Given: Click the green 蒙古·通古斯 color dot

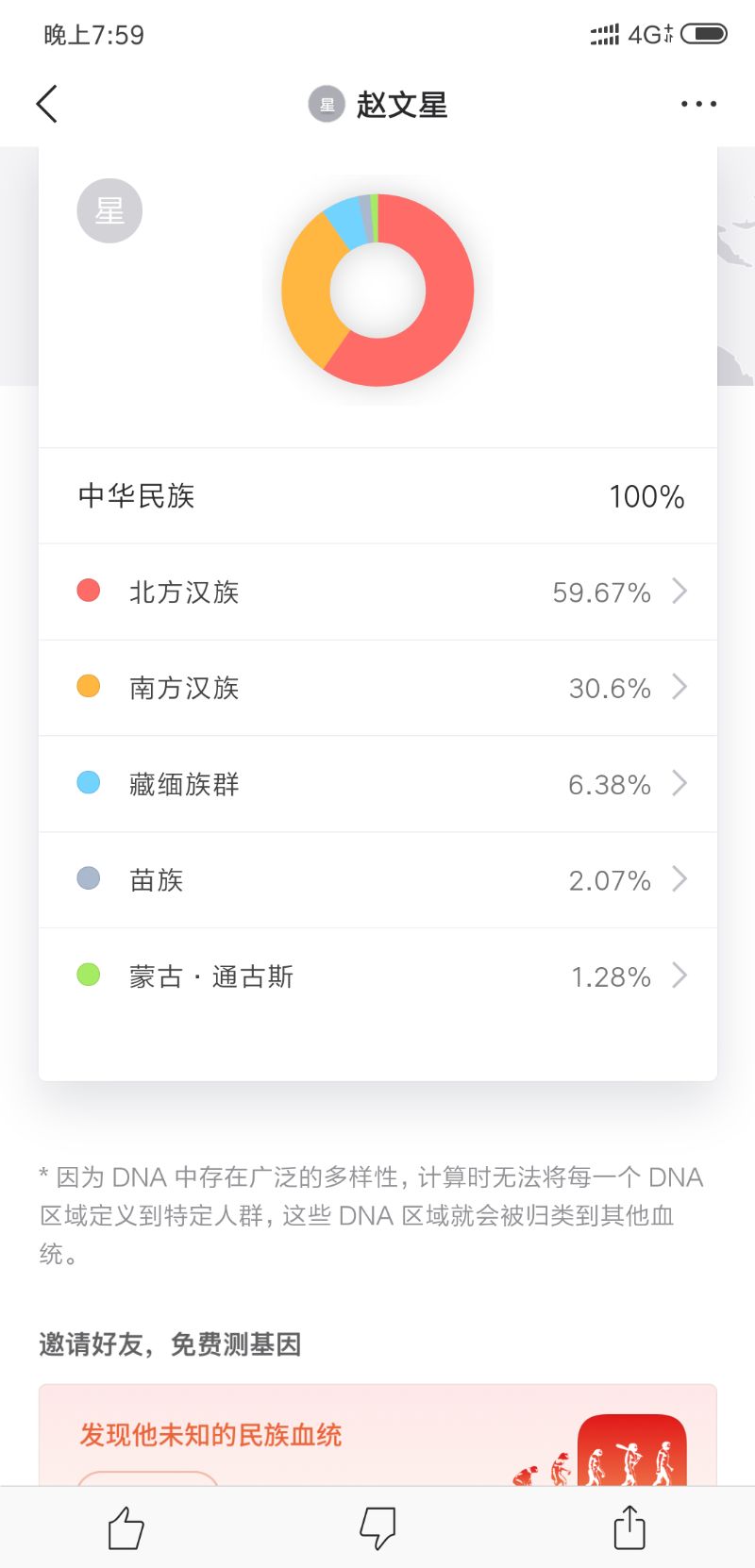Looking at the screenshot, I should (89, 975).
